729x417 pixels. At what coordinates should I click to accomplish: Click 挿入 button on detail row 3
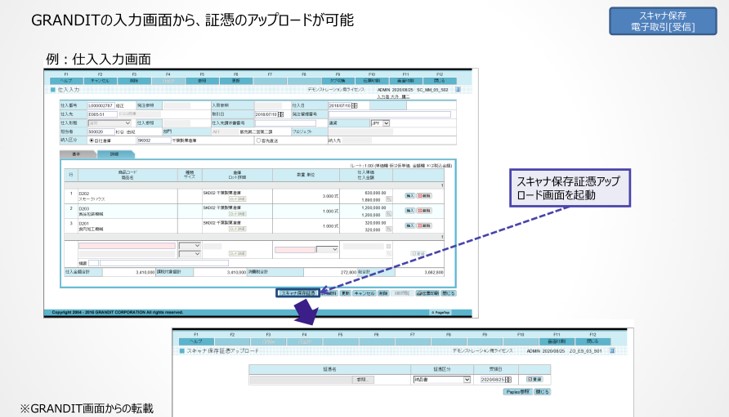tap(410, 225)
